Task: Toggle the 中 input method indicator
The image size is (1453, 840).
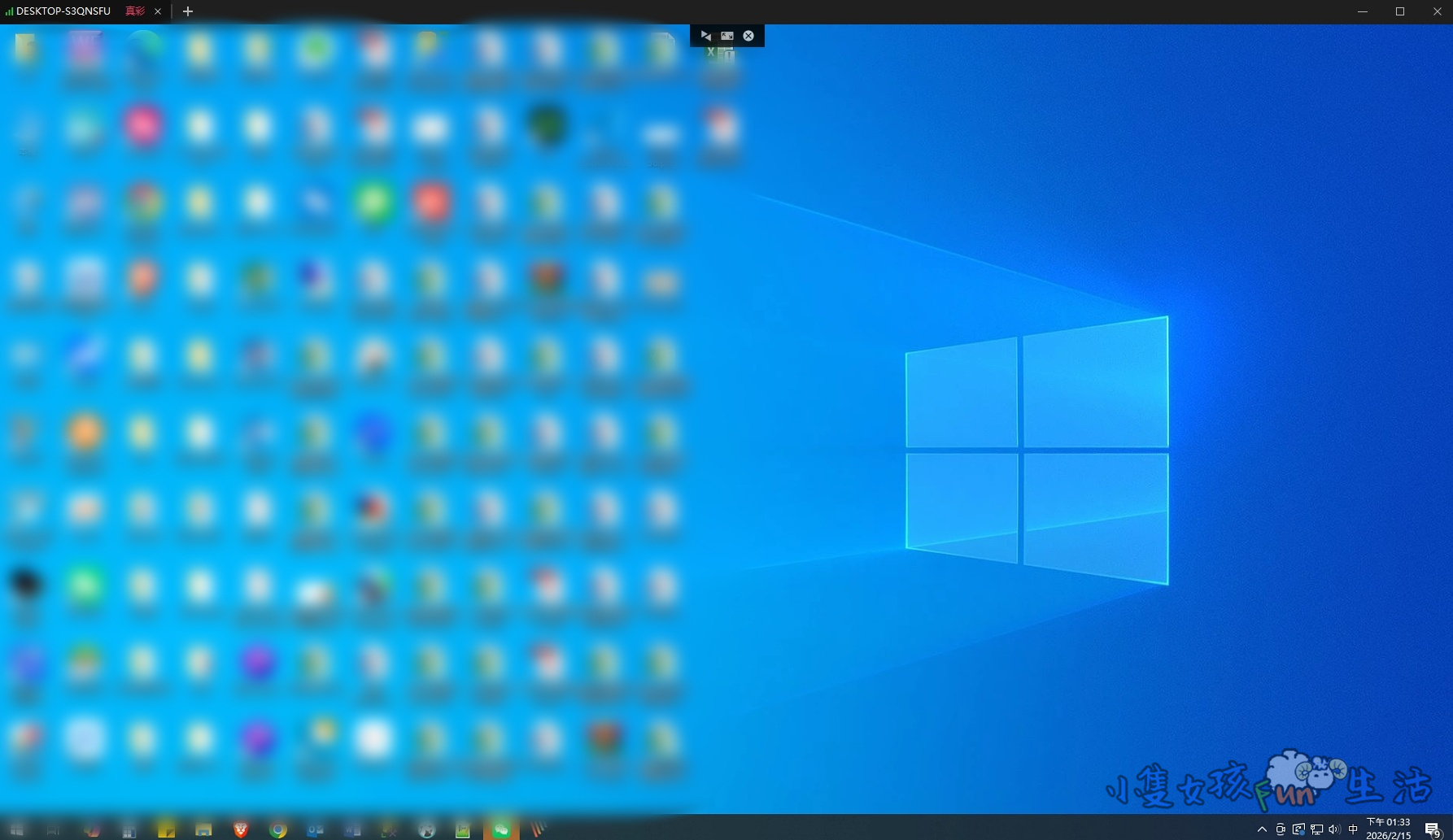Action: [1353, 829]
